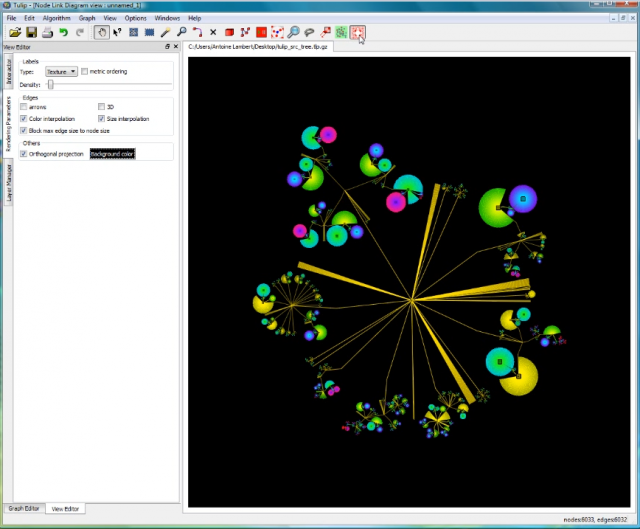The image size is (640, 529).
Task: Click the printer icon in toolbar
Action: pos(46,33)
